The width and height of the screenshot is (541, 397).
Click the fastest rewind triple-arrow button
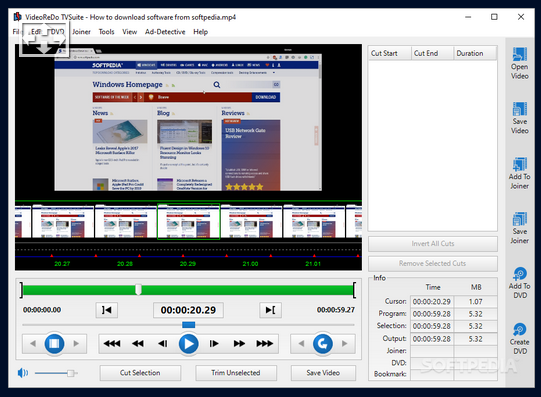pos(112,344)
